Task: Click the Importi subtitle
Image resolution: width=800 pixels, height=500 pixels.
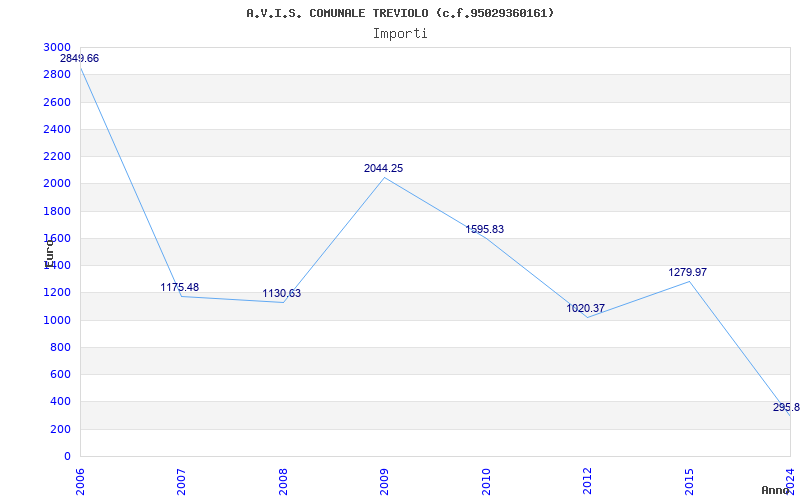Action: point(400,34)
